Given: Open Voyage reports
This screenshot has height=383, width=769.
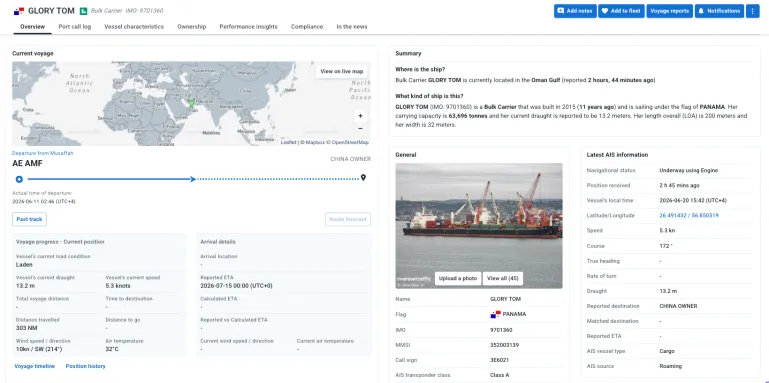Looking at the screenshot, I should 669,11.
